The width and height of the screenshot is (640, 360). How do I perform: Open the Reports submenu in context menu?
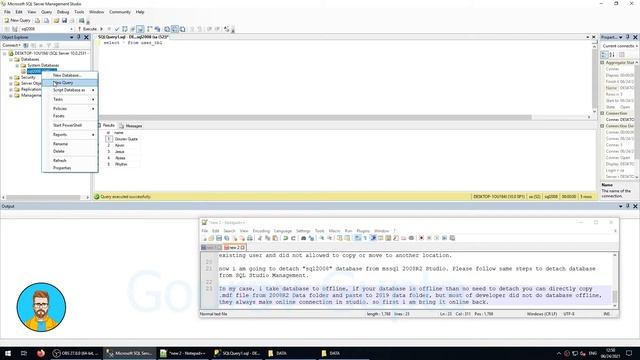[x=70, y=134]
